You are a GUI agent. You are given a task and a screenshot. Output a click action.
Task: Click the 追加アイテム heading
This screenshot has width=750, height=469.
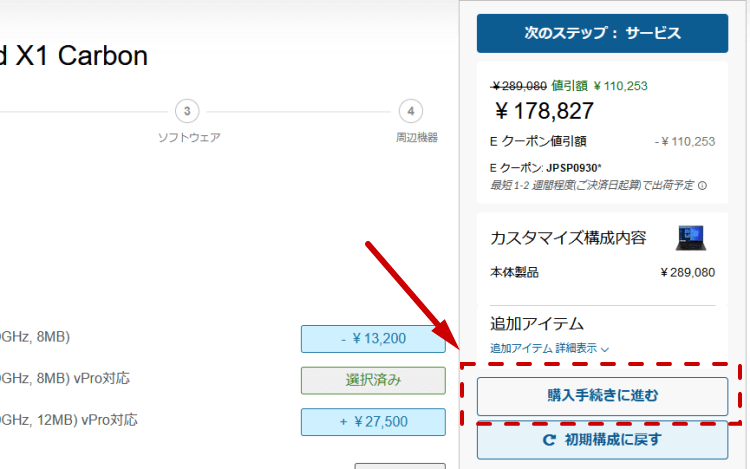[x=537, y=324]
